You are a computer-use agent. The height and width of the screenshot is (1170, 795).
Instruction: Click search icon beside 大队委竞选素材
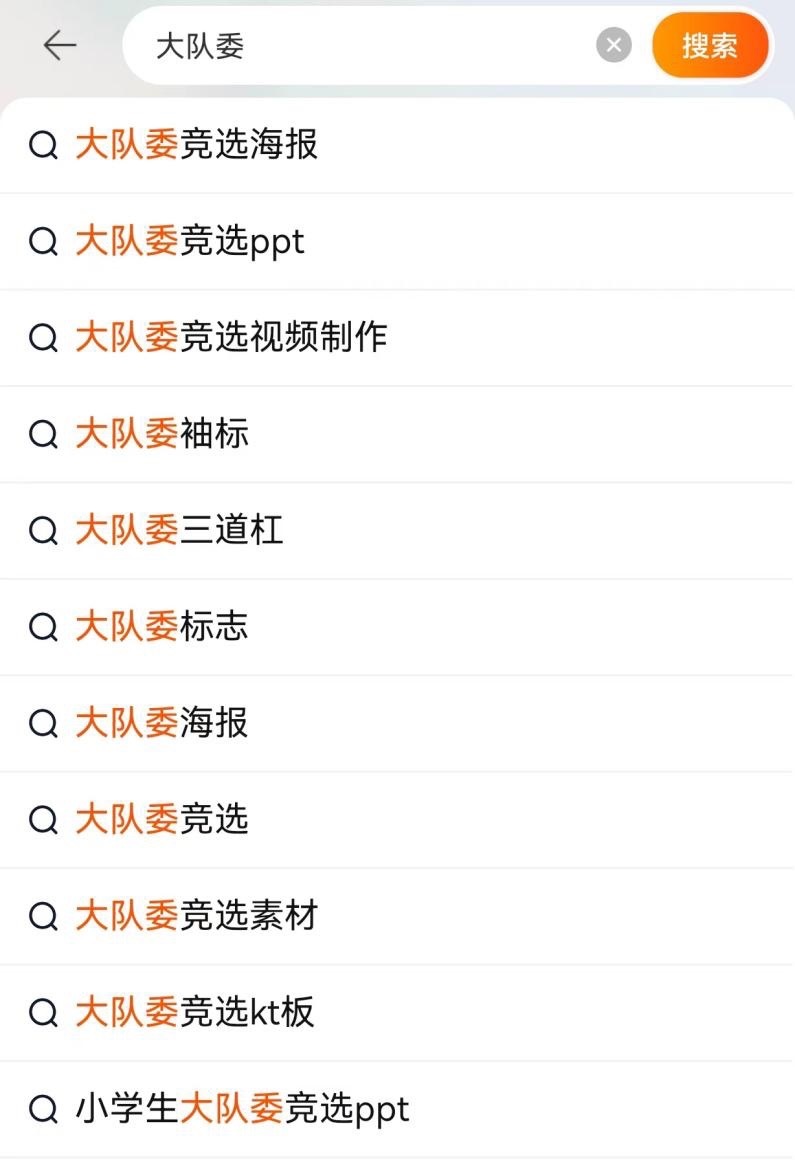43,917
